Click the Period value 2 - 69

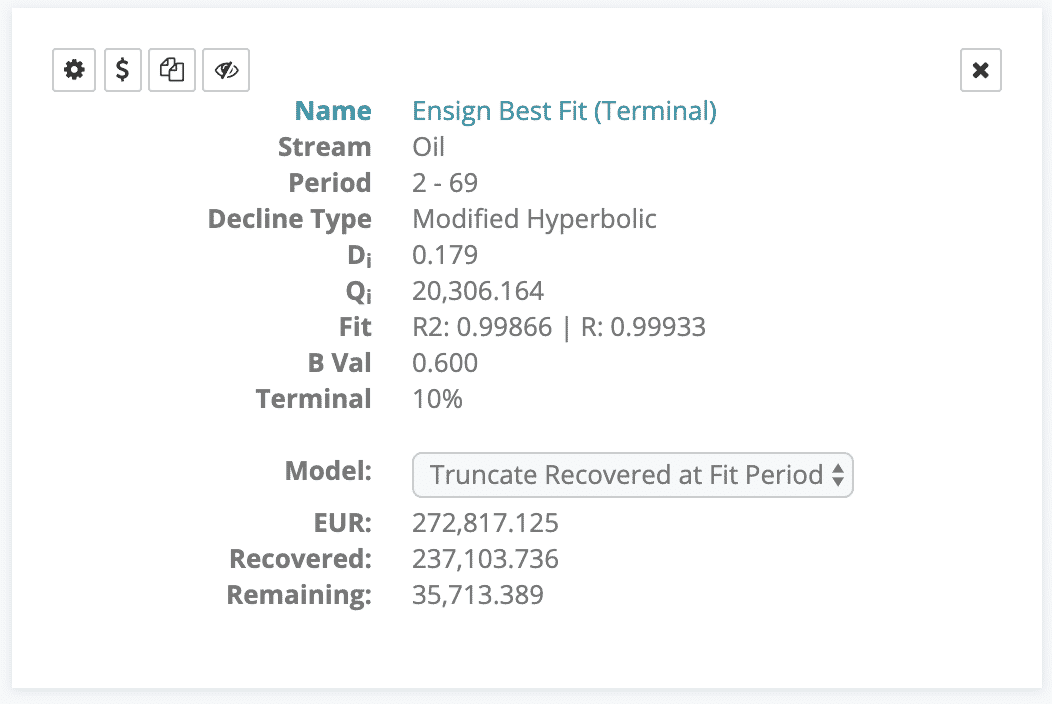(x=445, y=183)
